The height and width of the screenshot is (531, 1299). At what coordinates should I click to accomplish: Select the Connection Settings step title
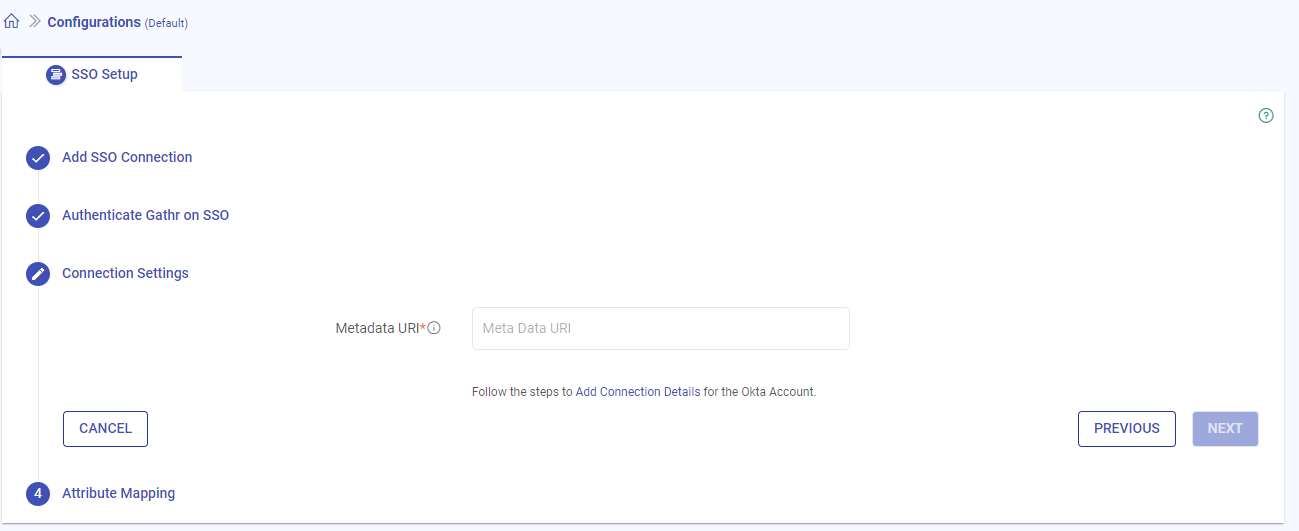(125, 273)
